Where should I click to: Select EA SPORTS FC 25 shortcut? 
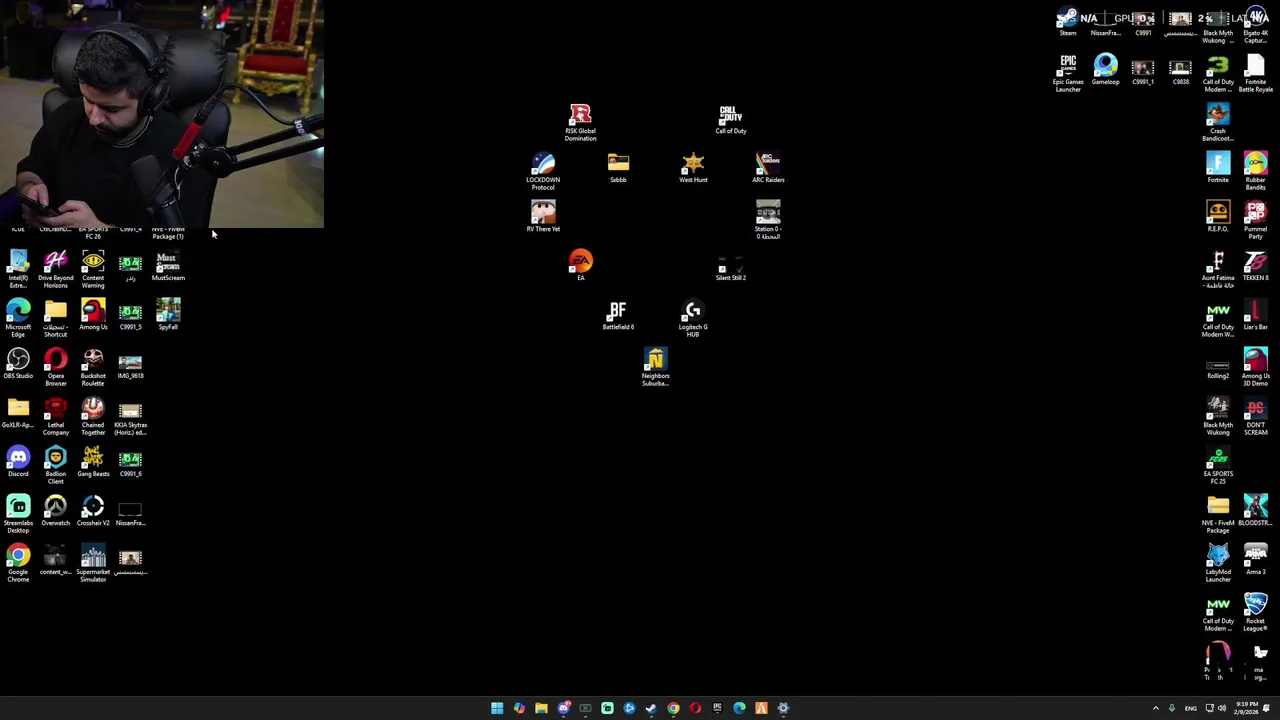[x=1218, y=465]
